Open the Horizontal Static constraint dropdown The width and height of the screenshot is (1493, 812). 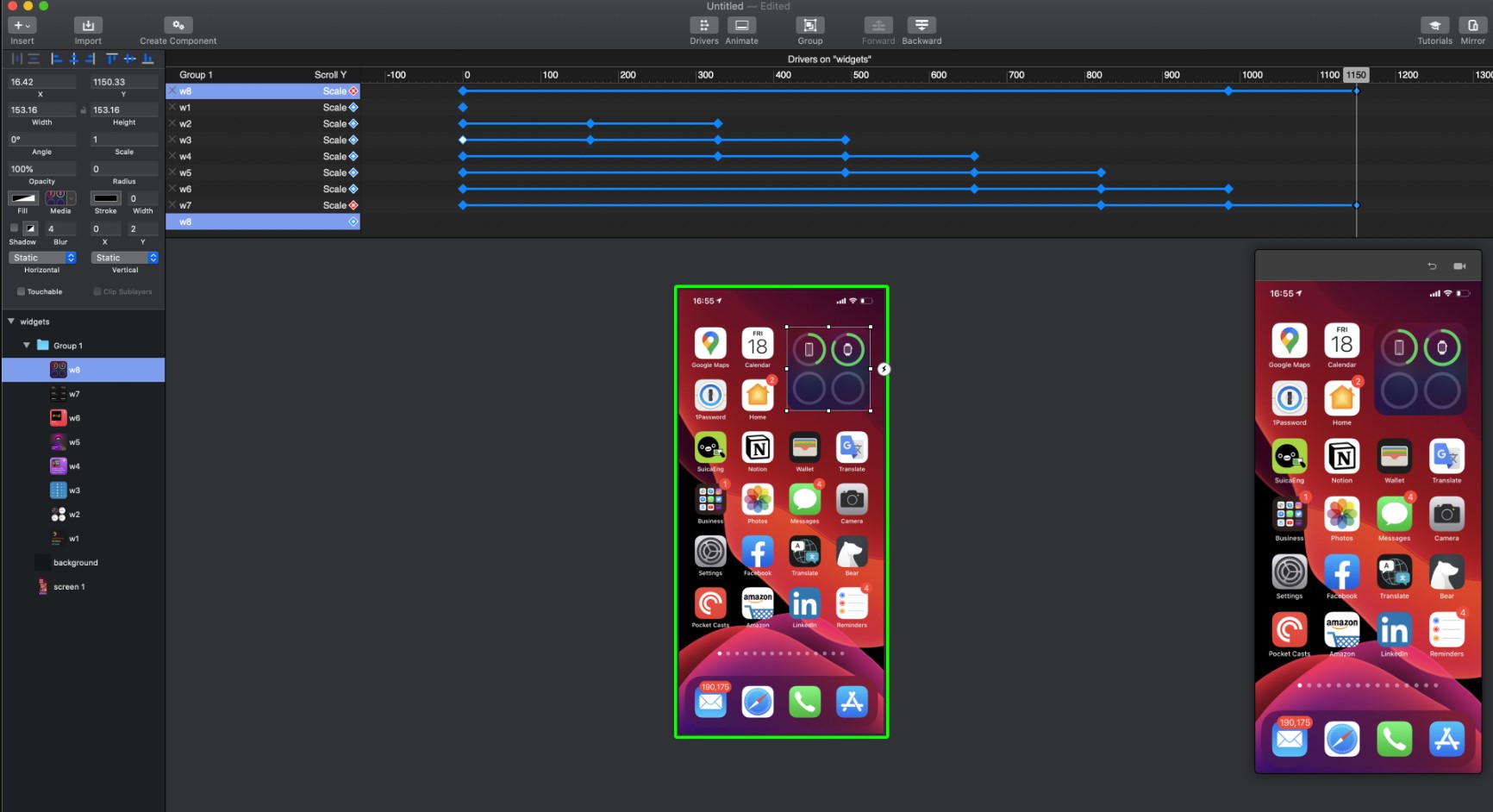coord(42,258)
